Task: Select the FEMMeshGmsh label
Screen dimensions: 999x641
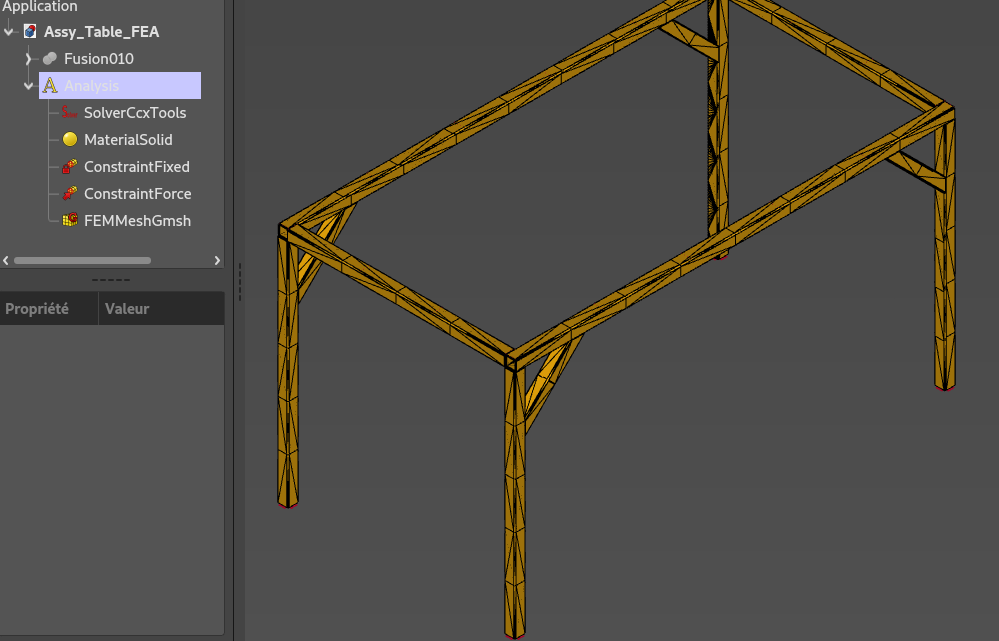Action: [138, 220]
